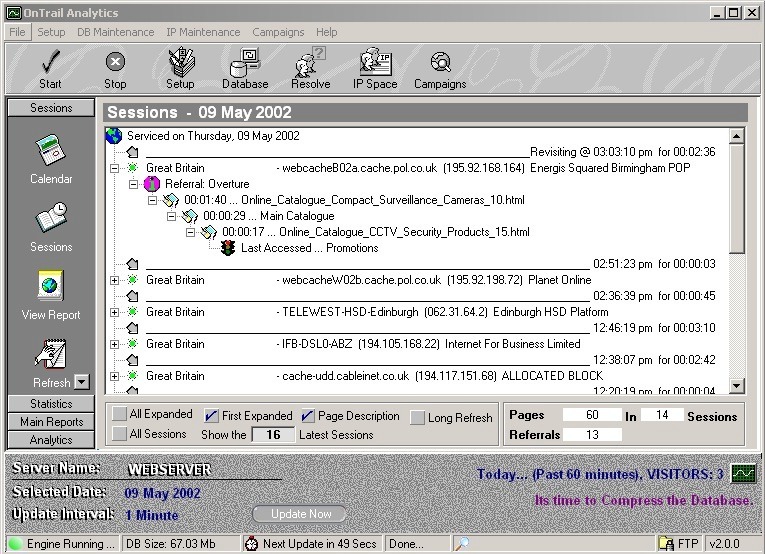Select the Last Accessed ... Promotions row
Image resolution: width=765 pixels, height=554 pixels.
click(309, 248)
